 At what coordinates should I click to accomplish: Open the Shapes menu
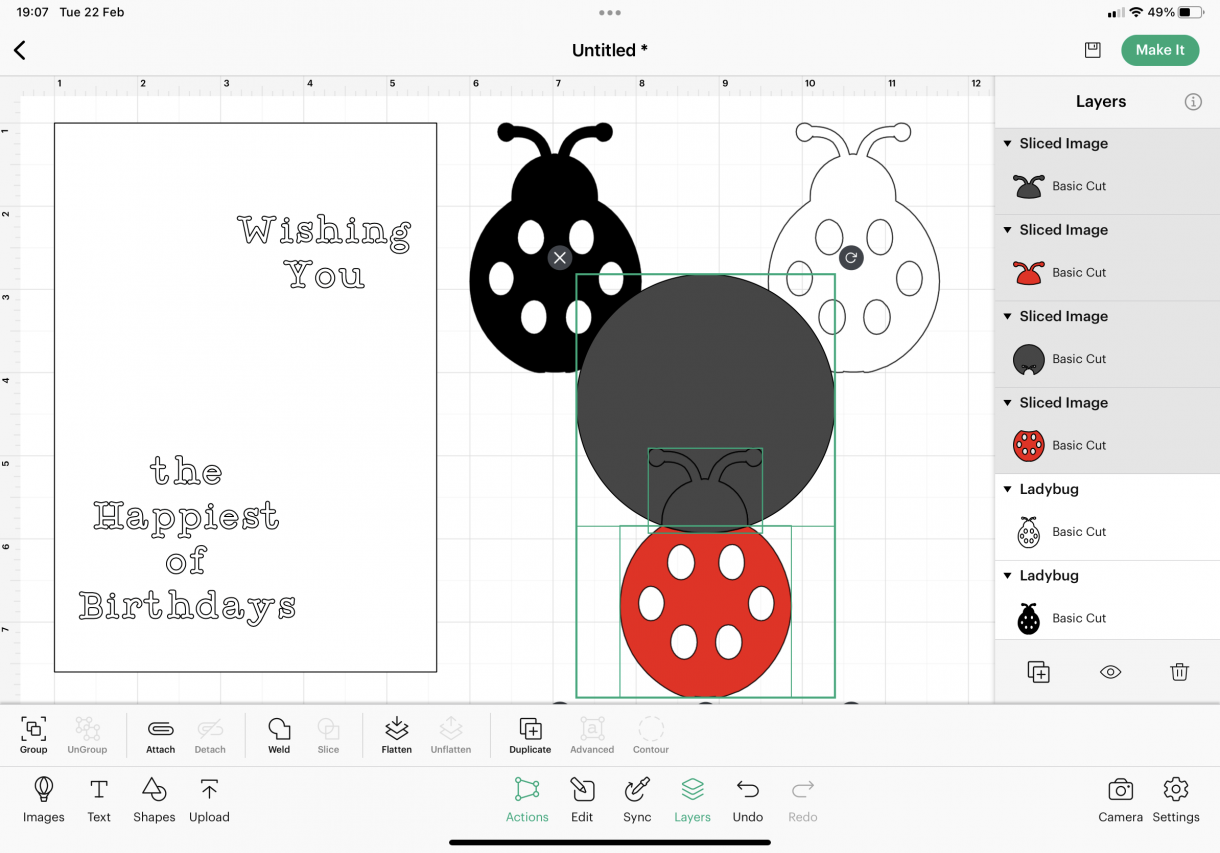click(x=154, y=800)
